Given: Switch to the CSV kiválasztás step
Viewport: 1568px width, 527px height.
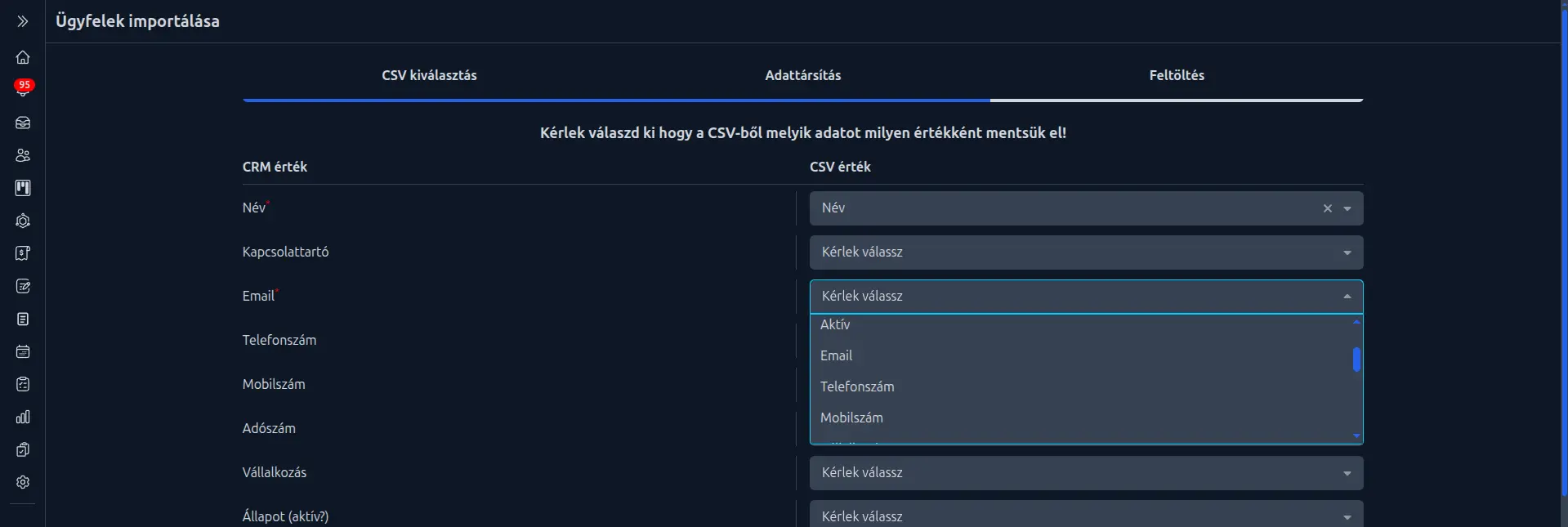Looking at the screenshot, I should pos(429,75).
